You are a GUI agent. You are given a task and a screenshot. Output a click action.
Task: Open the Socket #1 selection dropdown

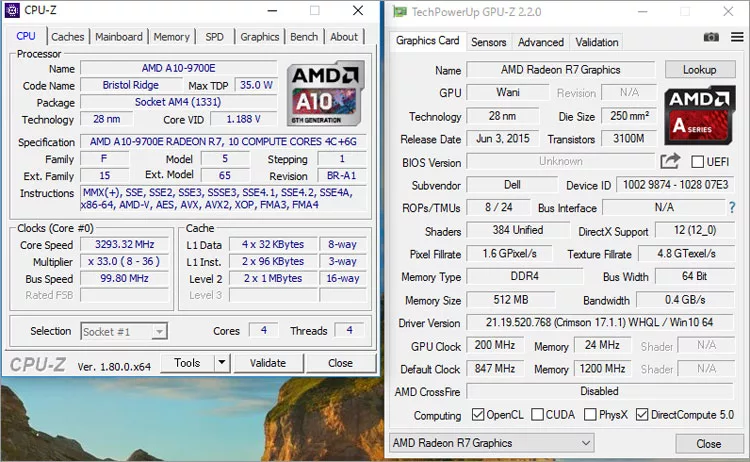[124, 331]
